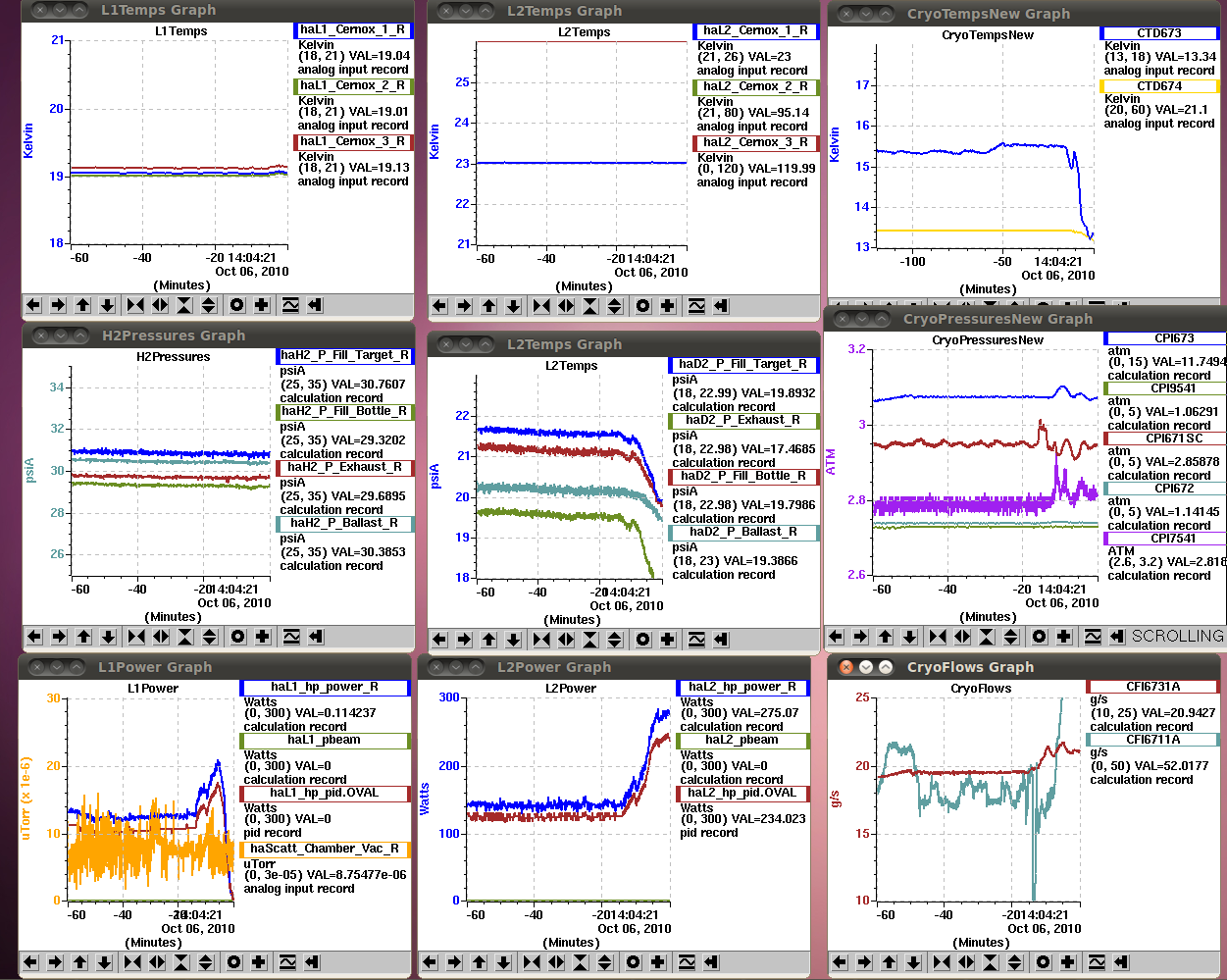Viewport: 1227px width, 980px height.
Task: Select the CFI6711A legend entry
Action: point(1153,741)
